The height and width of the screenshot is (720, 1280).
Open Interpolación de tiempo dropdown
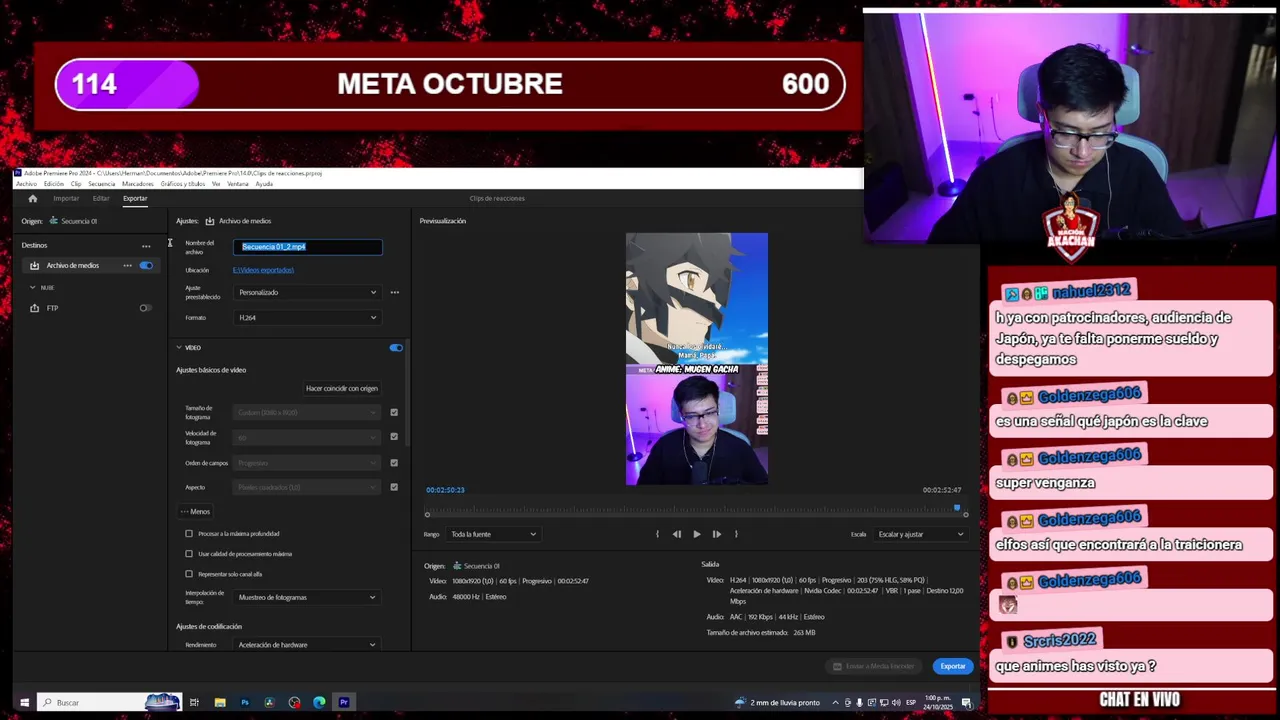[307, 597]
